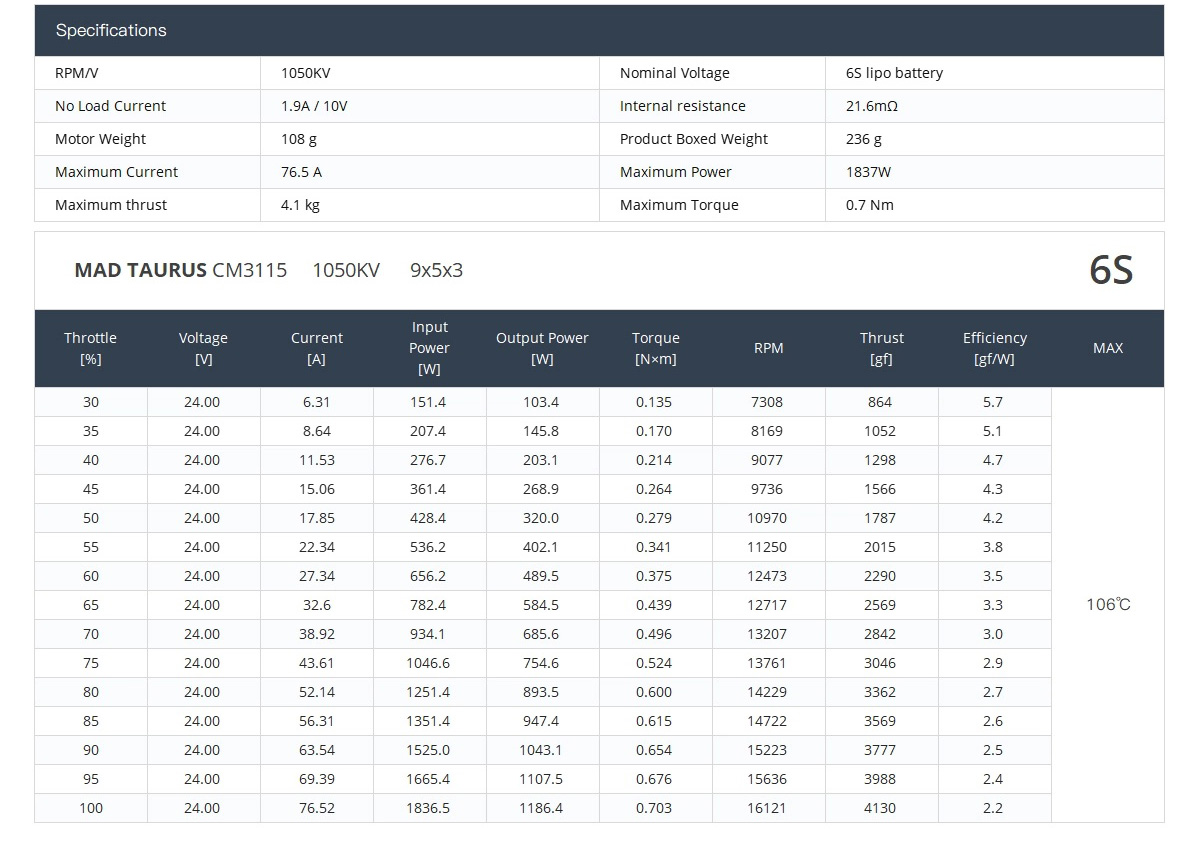The image size is (1200, 856).
Task: Click the Specifications section header
Action: point(111,30)
